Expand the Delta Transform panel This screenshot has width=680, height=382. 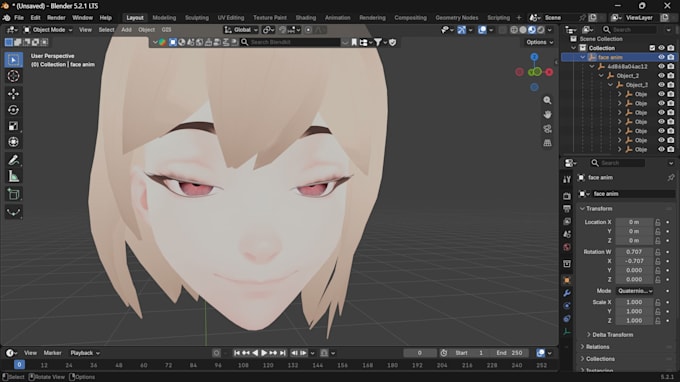[x=613, y=335]
